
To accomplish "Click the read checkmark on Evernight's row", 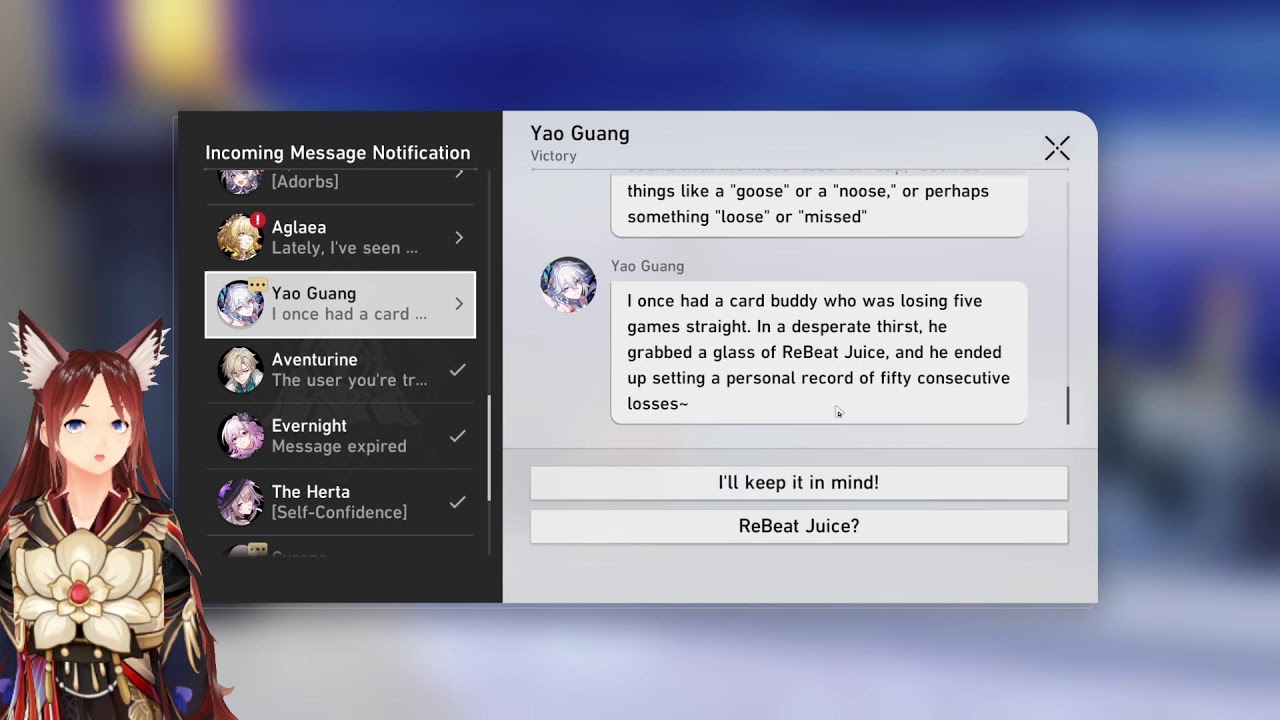I will coord(458,436).
